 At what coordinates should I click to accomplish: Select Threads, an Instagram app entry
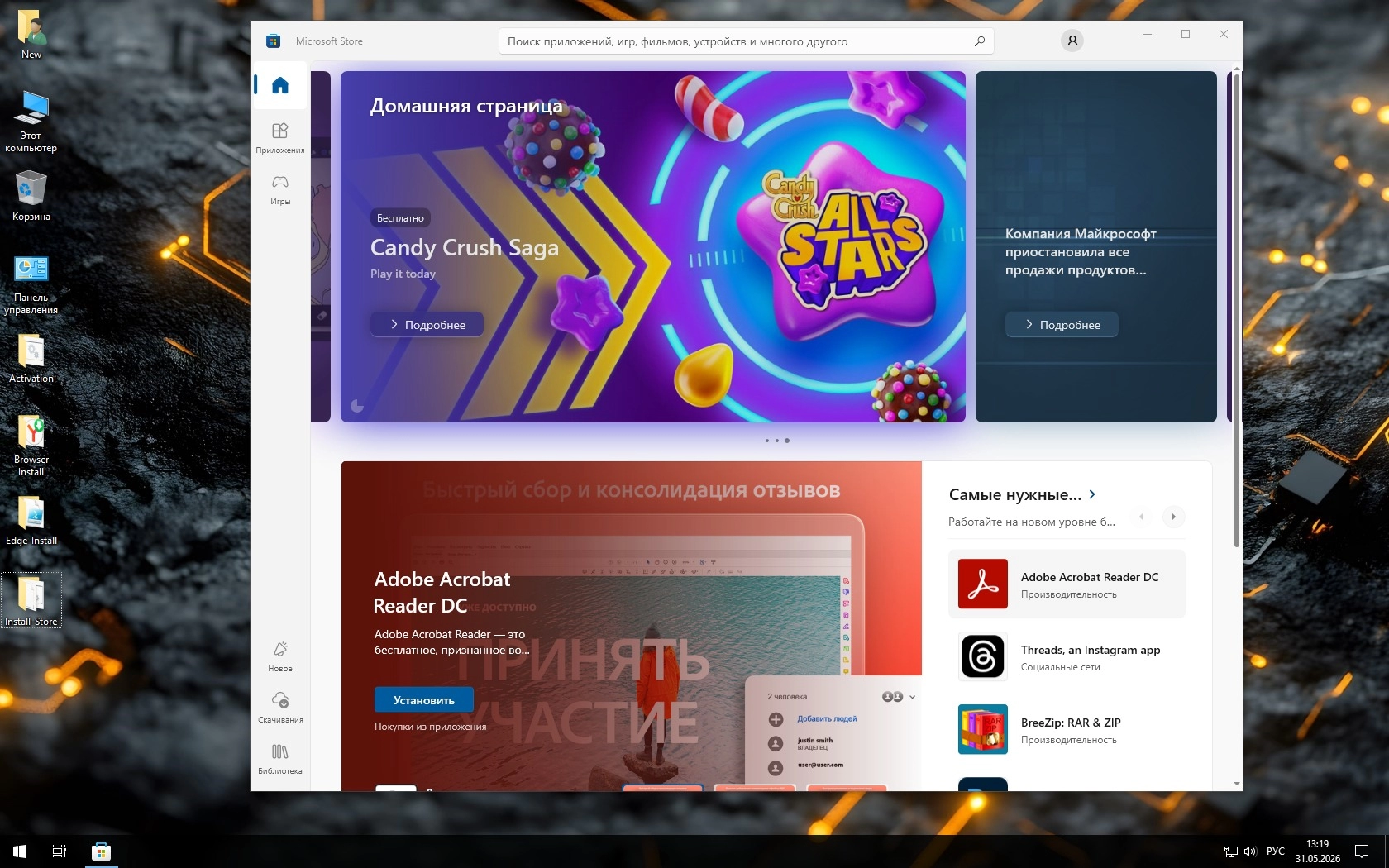1067,656
